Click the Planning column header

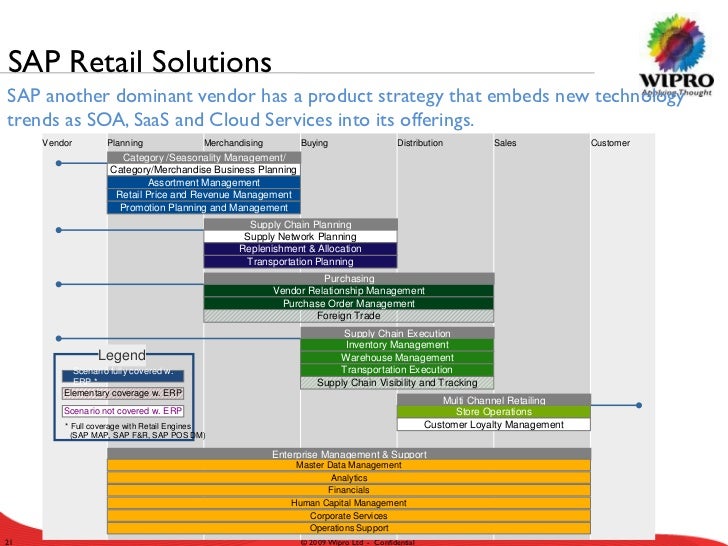pyautogui.click(x=125, y=143)
